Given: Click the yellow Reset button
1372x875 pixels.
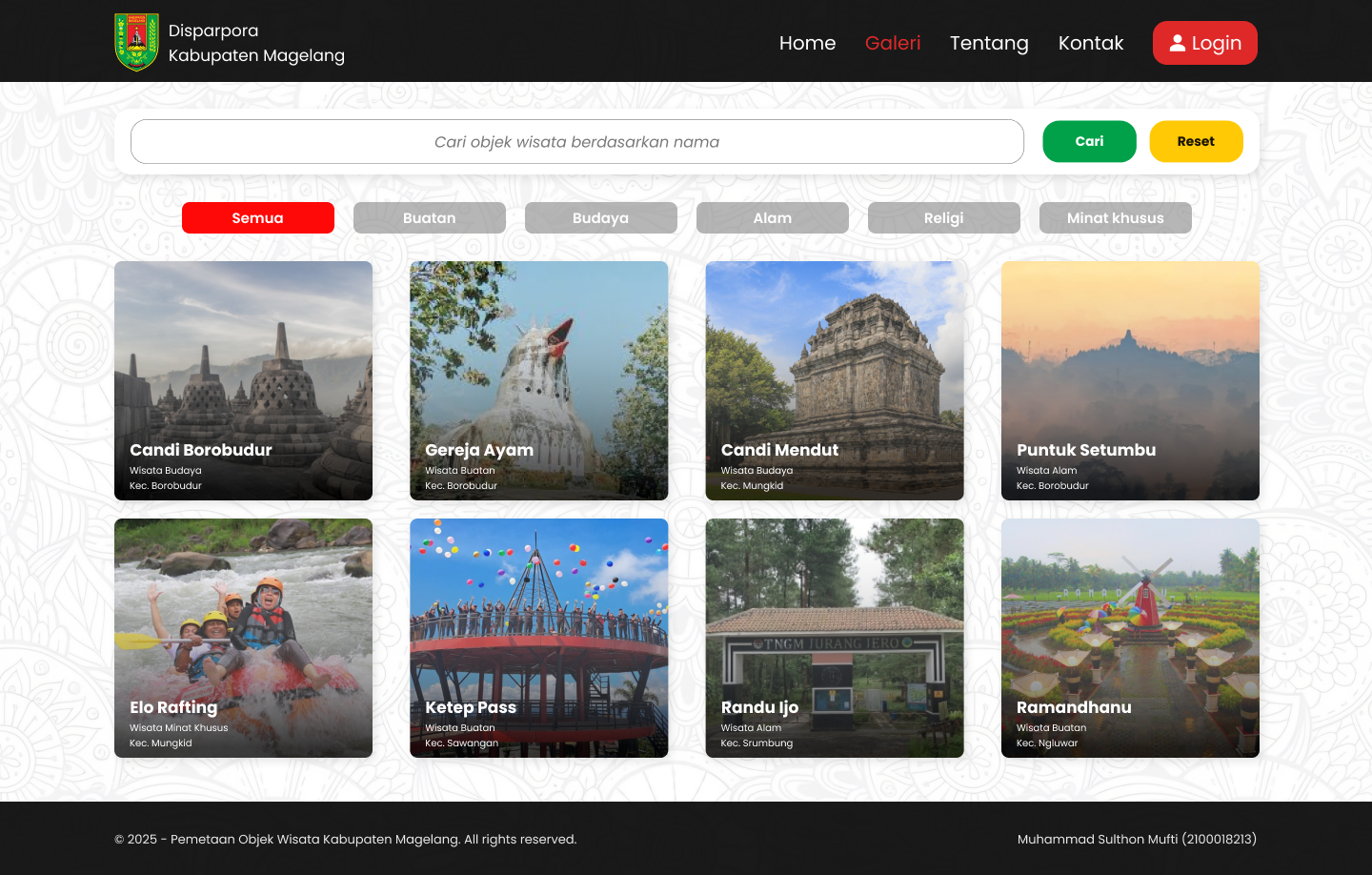Looking at the screenshot, I should (1196, 141).
